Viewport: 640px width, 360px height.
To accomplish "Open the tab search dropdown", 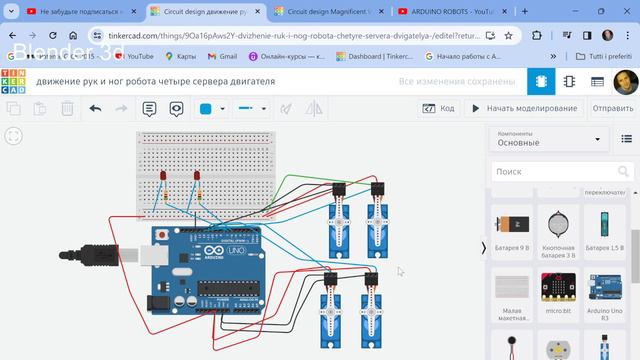I will (x=11, y=11).
